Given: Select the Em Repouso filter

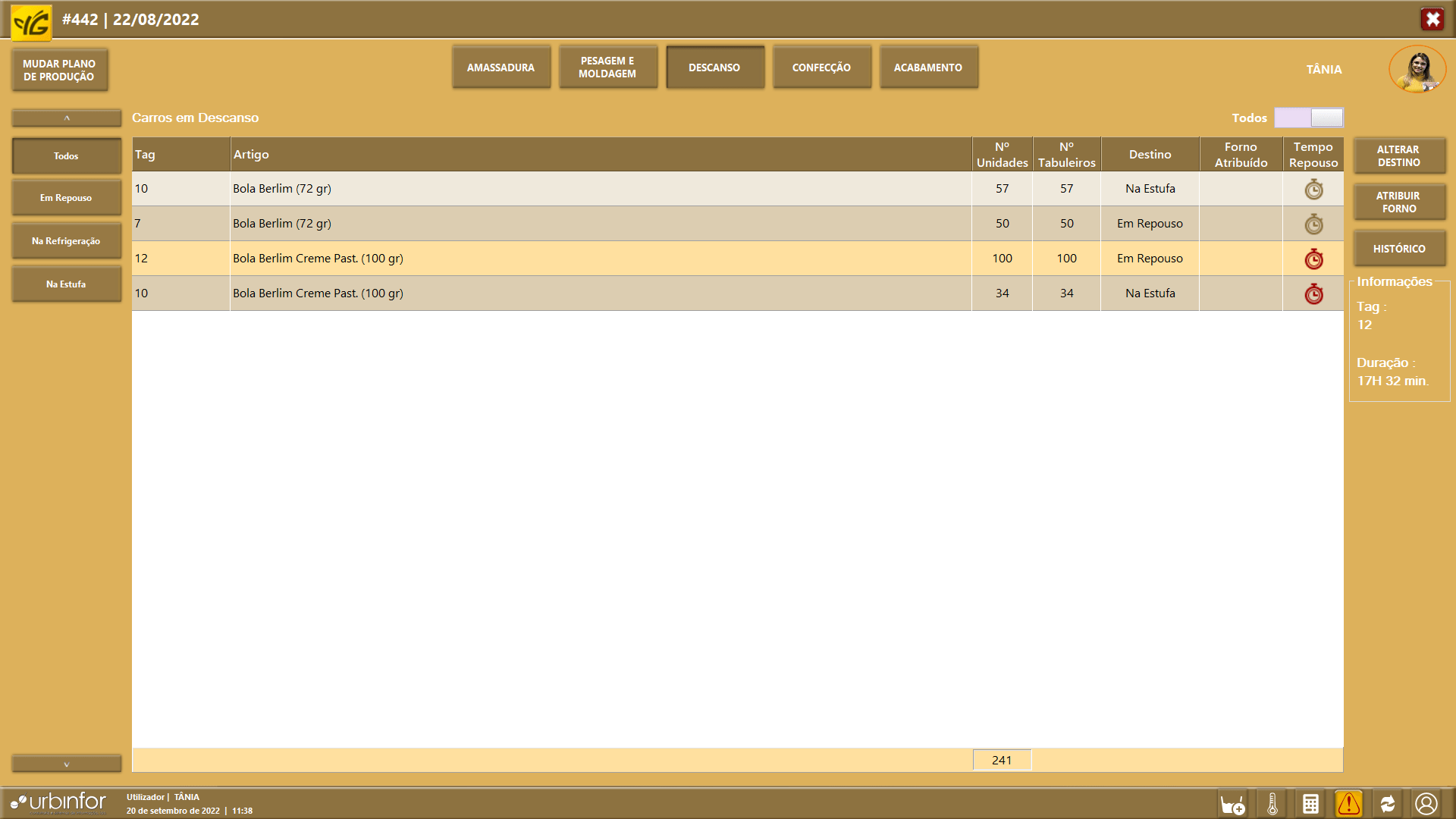Looking at the screenshot, I should tap(66, 198).
